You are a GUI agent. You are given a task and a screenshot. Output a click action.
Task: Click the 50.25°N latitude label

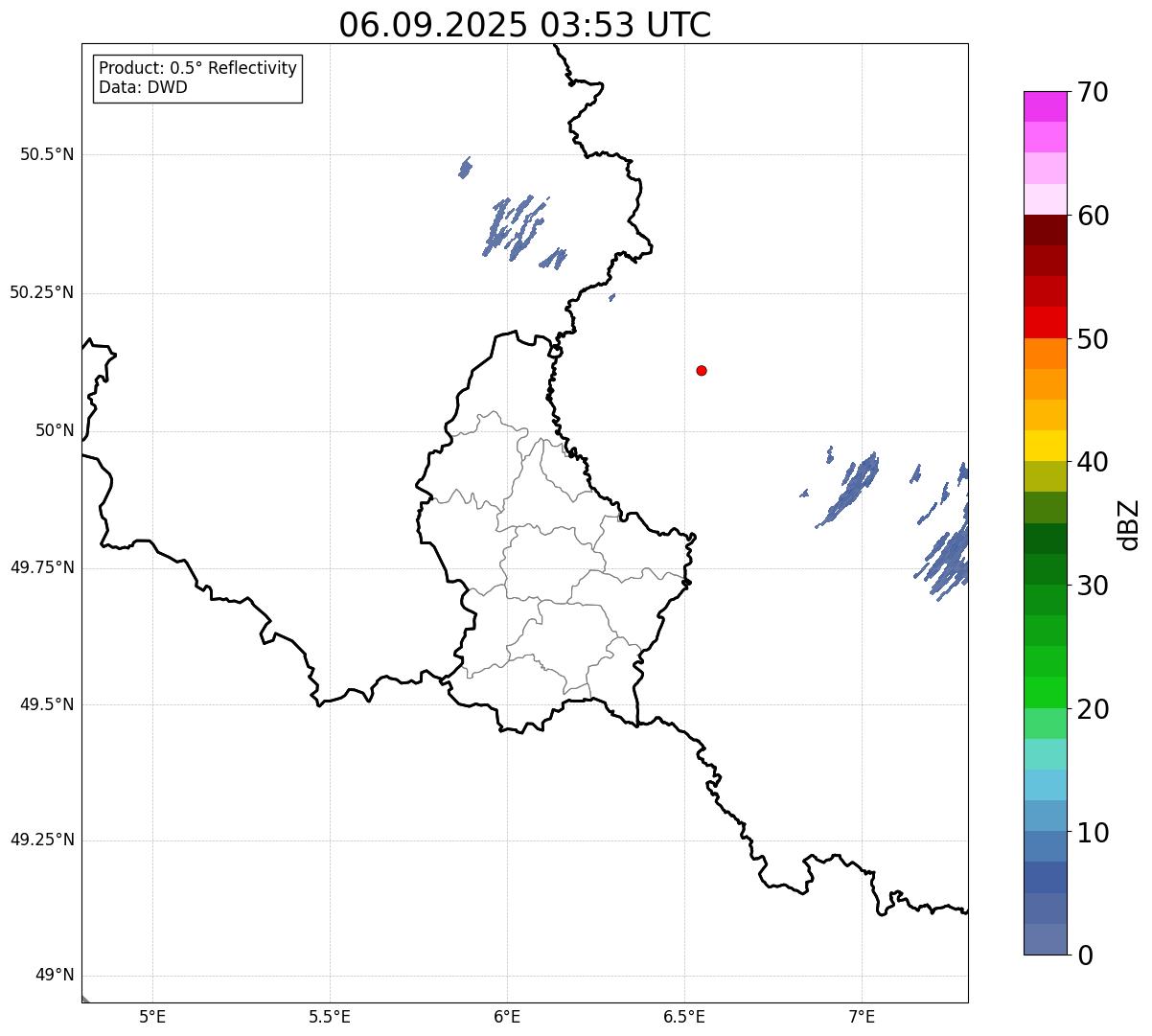coord(41,292)
